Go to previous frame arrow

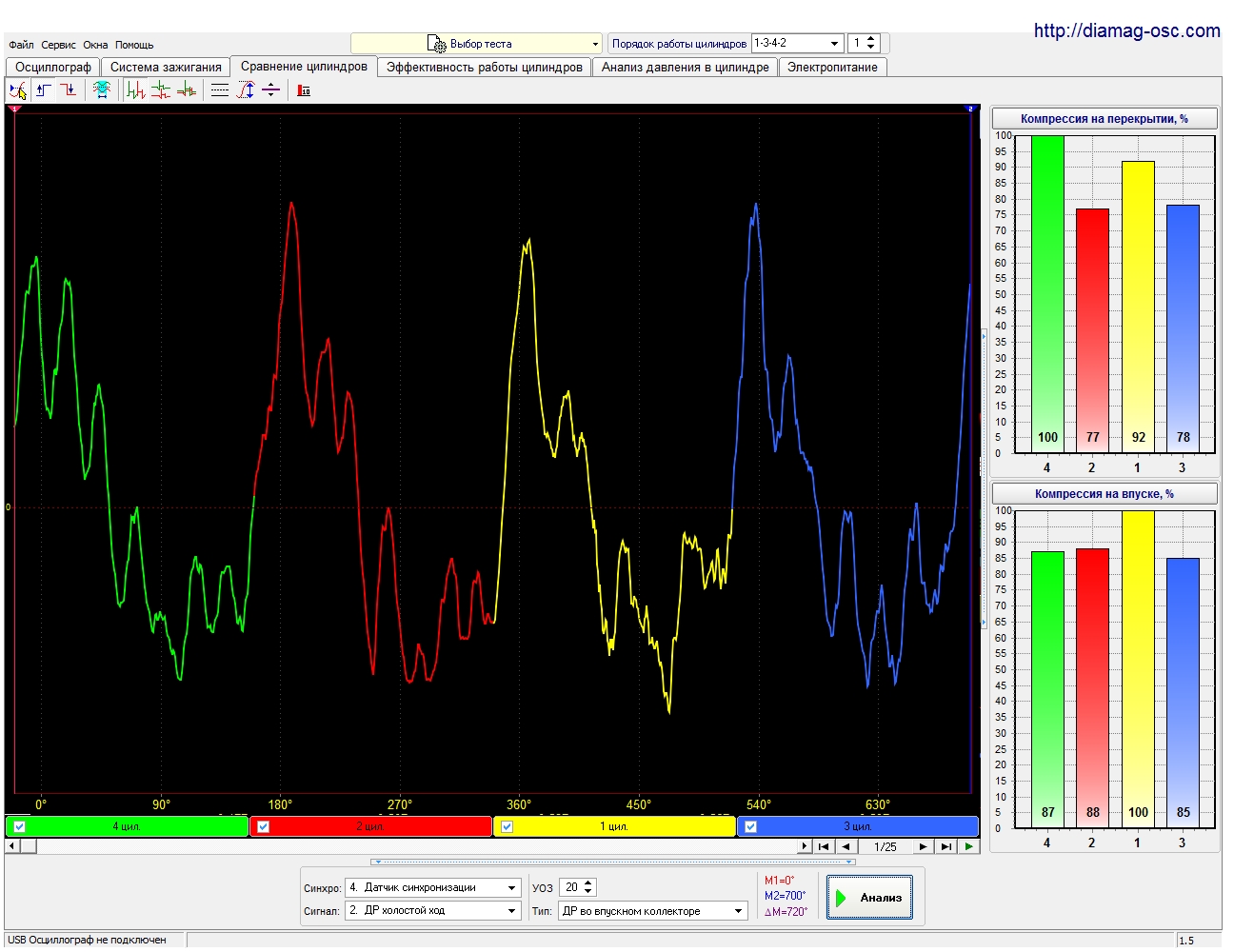pyautogui.click(x=846, y=846)
